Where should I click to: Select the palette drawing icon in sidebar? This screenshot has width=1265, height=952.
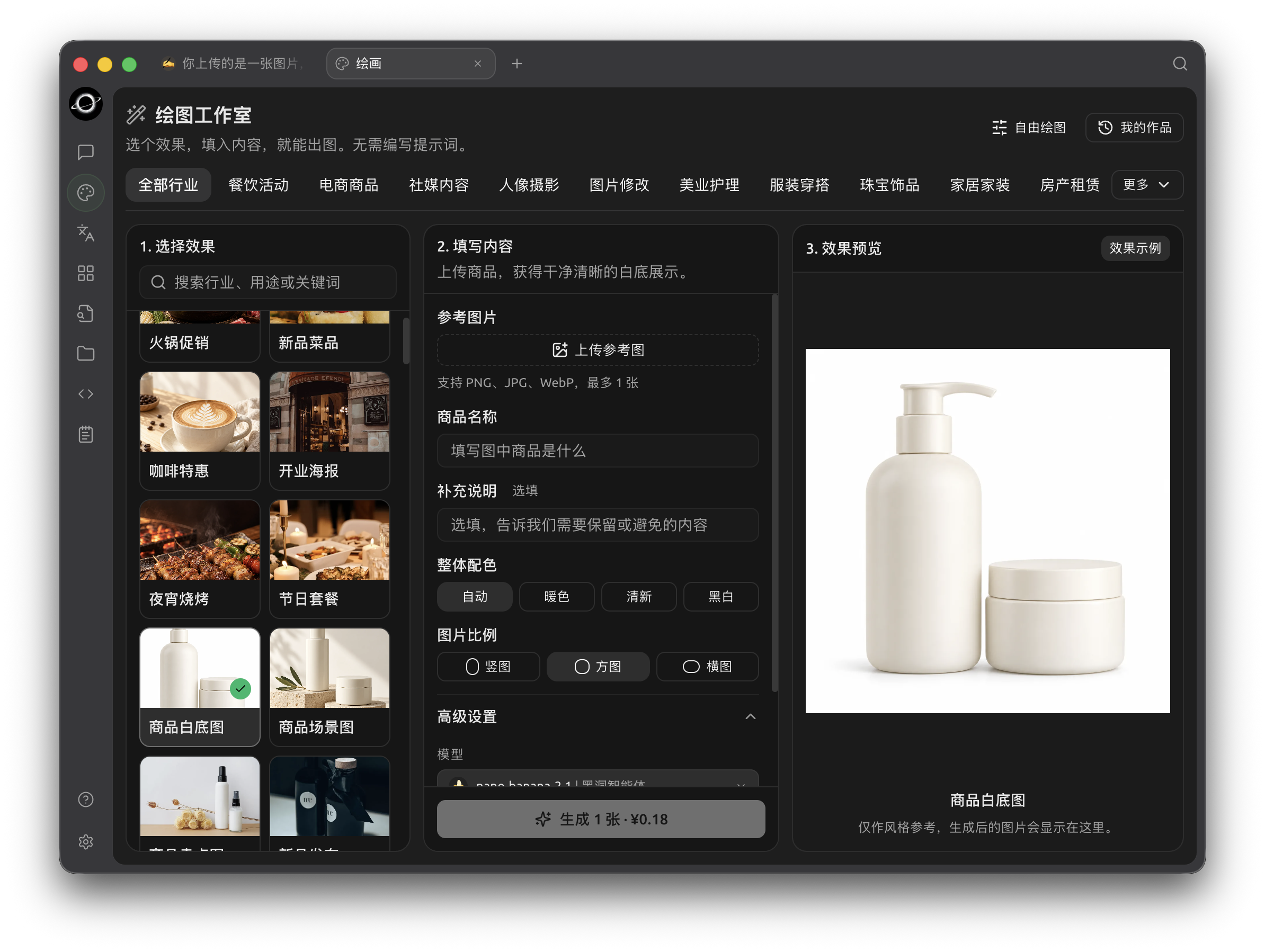tap(86, 193)
